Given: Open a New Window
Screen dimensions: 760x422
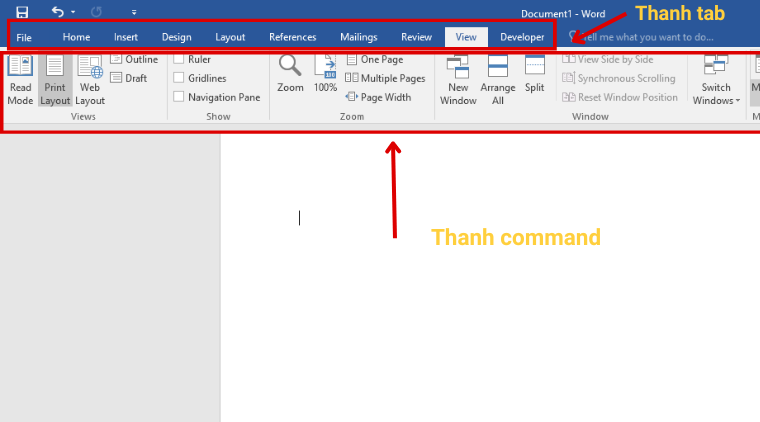Looking at the screenshot, I should coord(458,80).
